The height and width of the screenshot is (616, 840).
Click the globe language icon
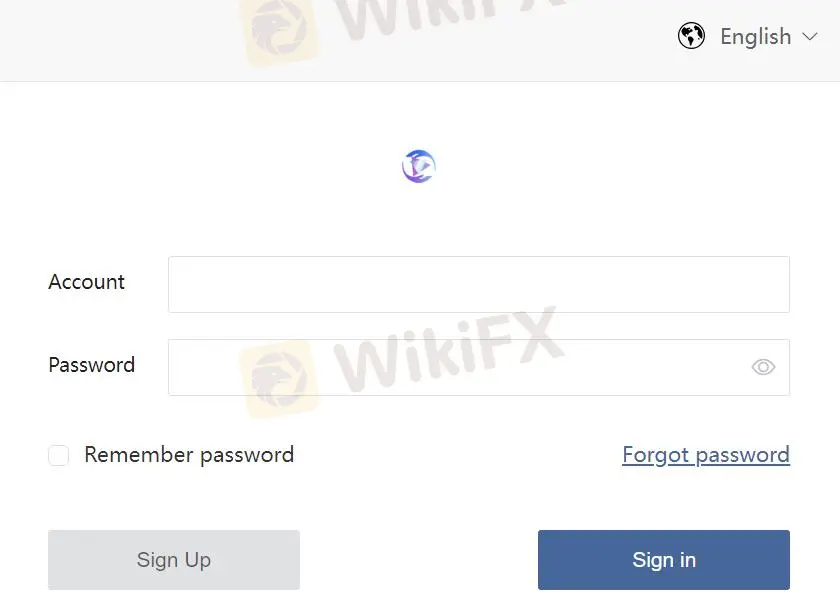coord(691,37)
